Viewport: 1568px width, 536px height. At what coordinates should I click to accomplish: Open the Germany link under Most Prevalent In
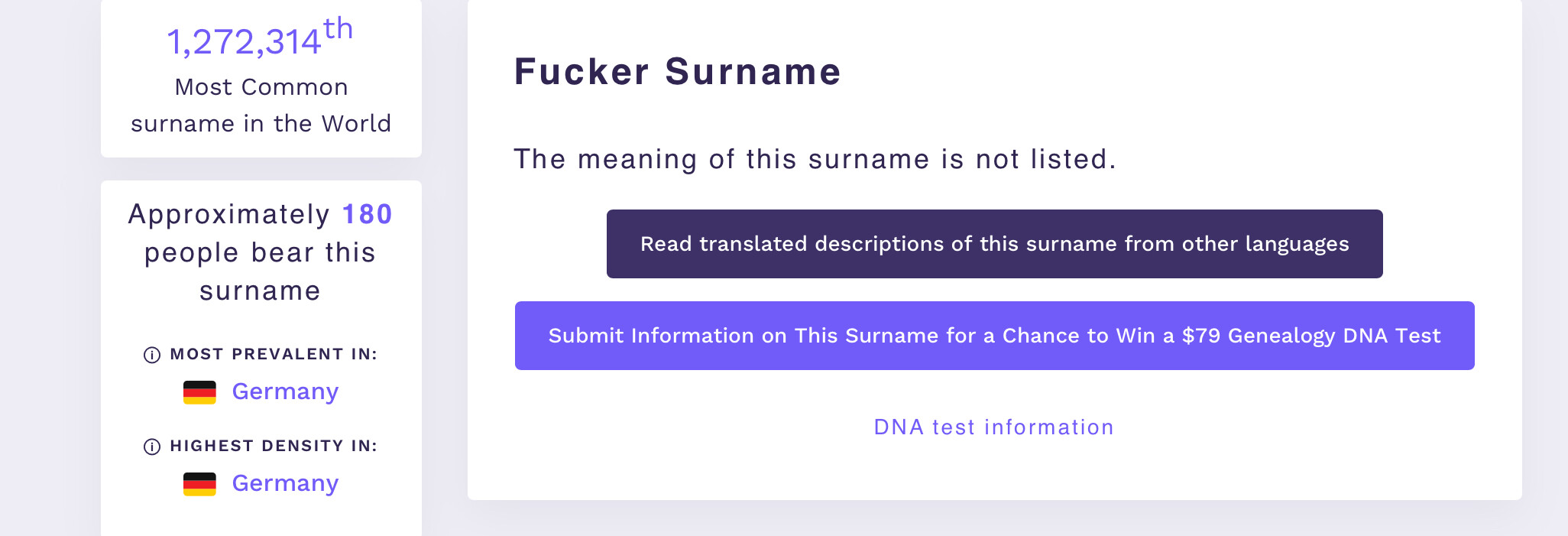point(285,392)
